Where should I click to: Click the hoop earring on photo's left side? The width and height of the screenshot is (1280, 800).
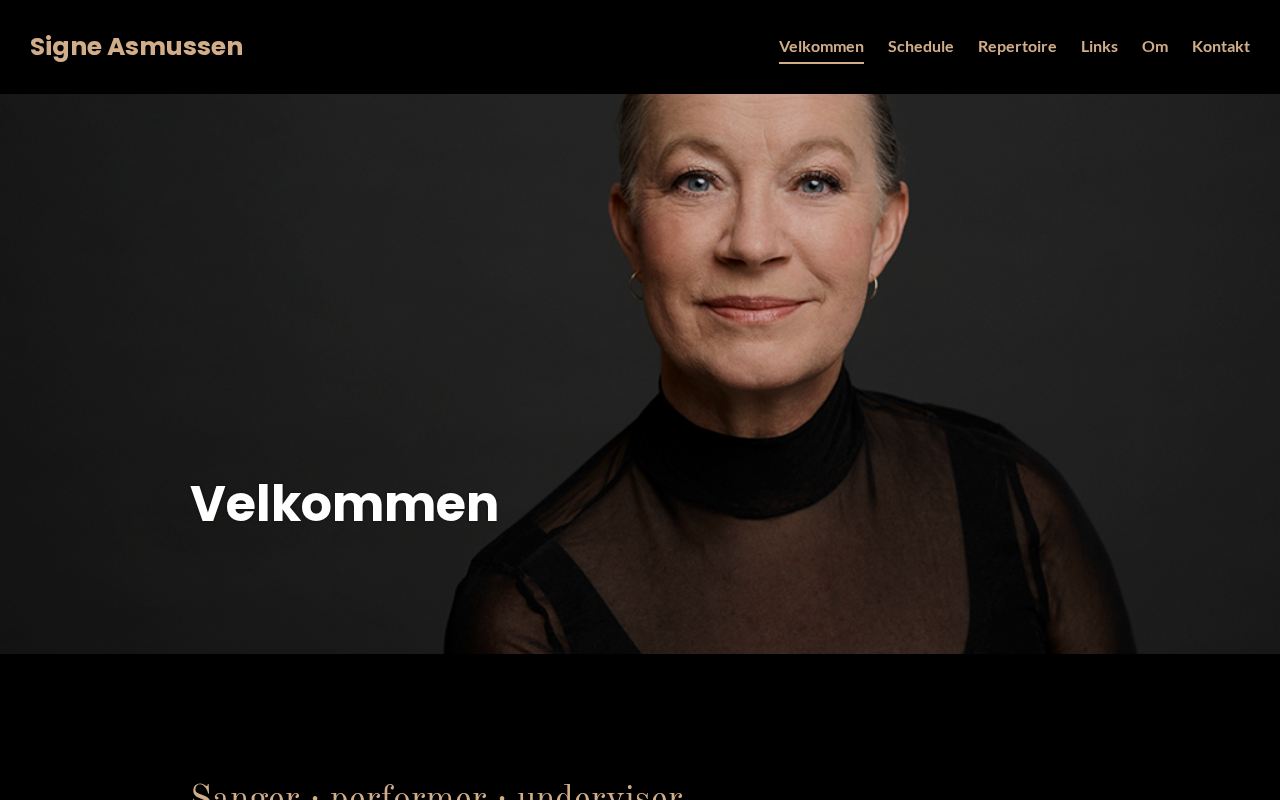click(637, 285)
